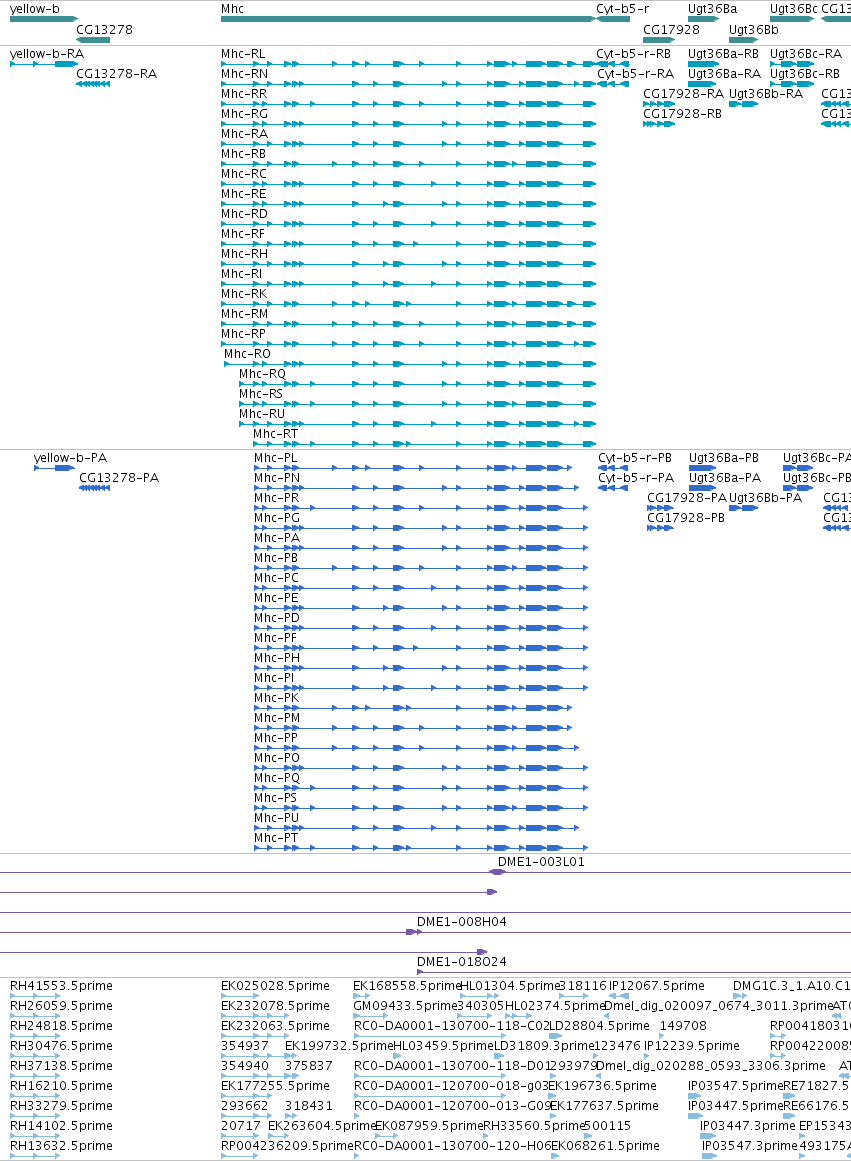This screenshot has height=1161, width=851.
Task: Click transcript Mhc-RQ
Action: [x=262, y=374]
